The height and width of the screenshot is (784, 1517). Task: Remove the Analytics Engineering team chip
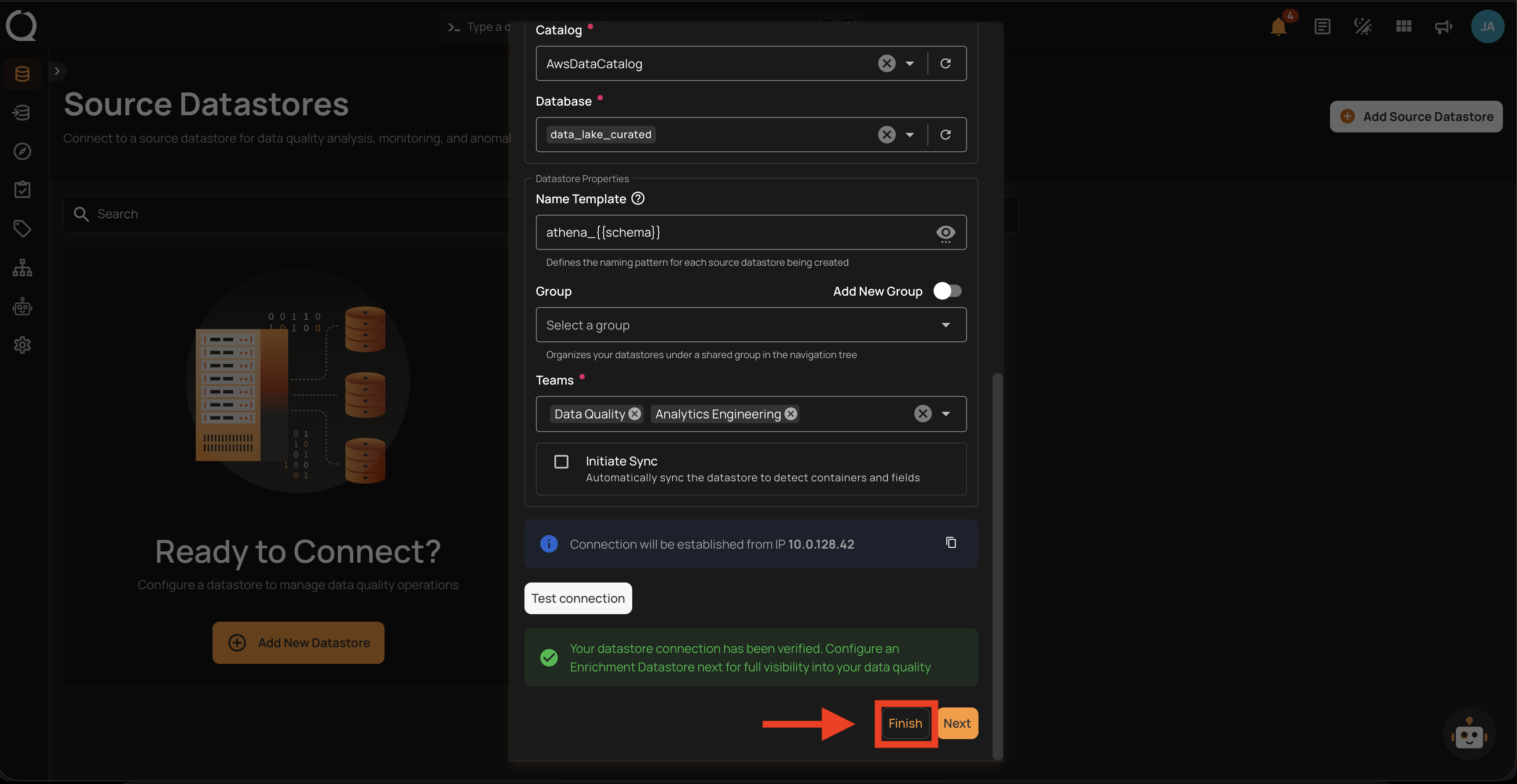[790, 414]
